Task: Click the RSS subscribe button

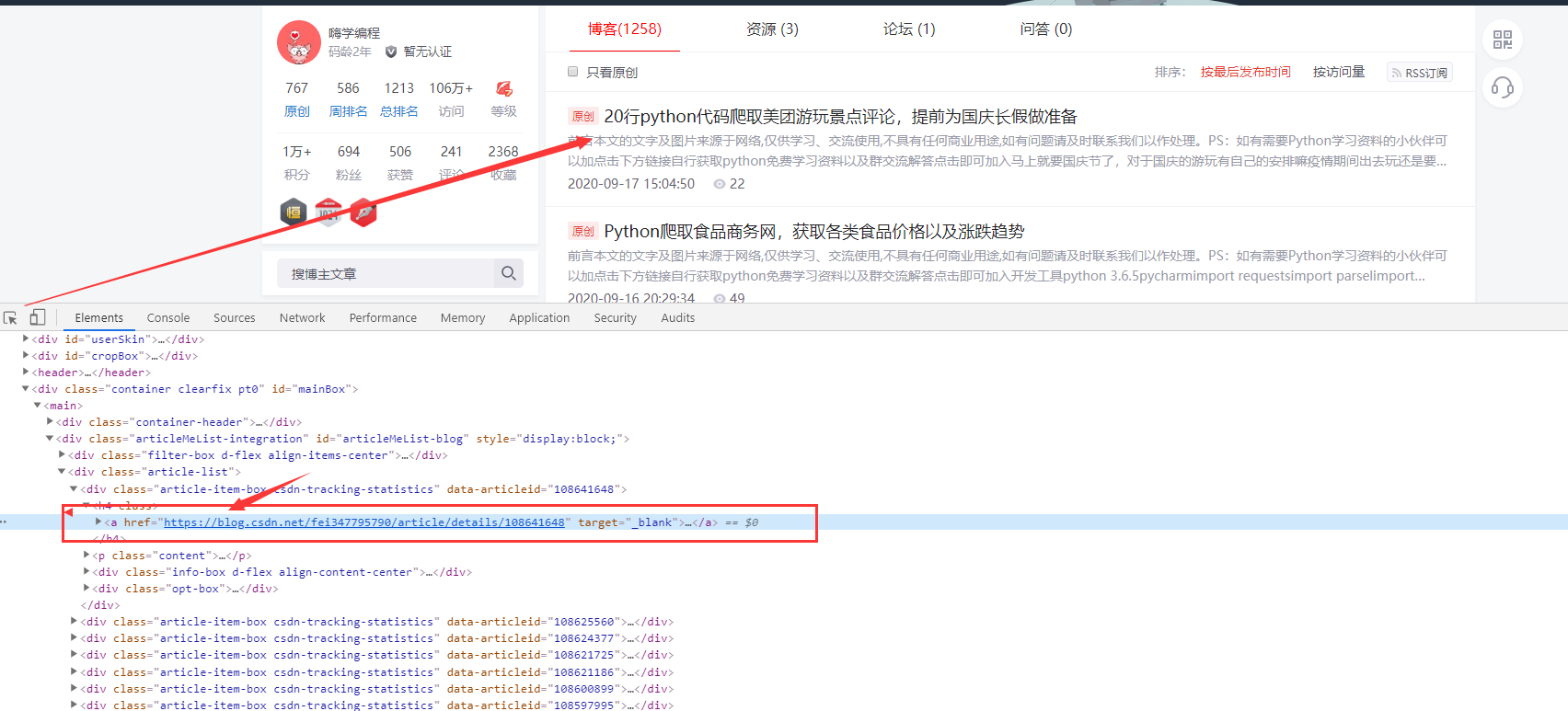Action: pyautogui.click(x=1420, y=73)
